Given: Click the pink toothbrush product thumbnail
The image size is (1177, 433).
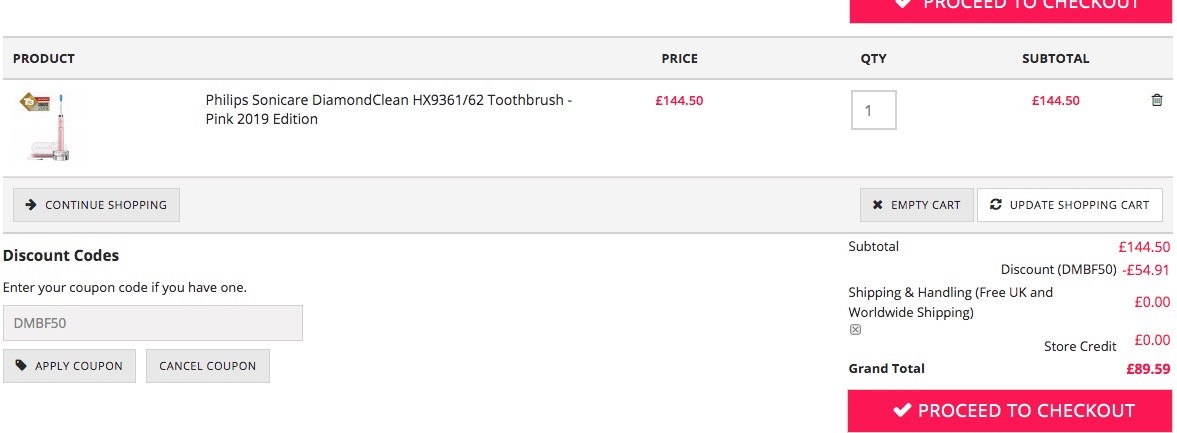Looking at the screenshot, I should [x=49, y=128].
